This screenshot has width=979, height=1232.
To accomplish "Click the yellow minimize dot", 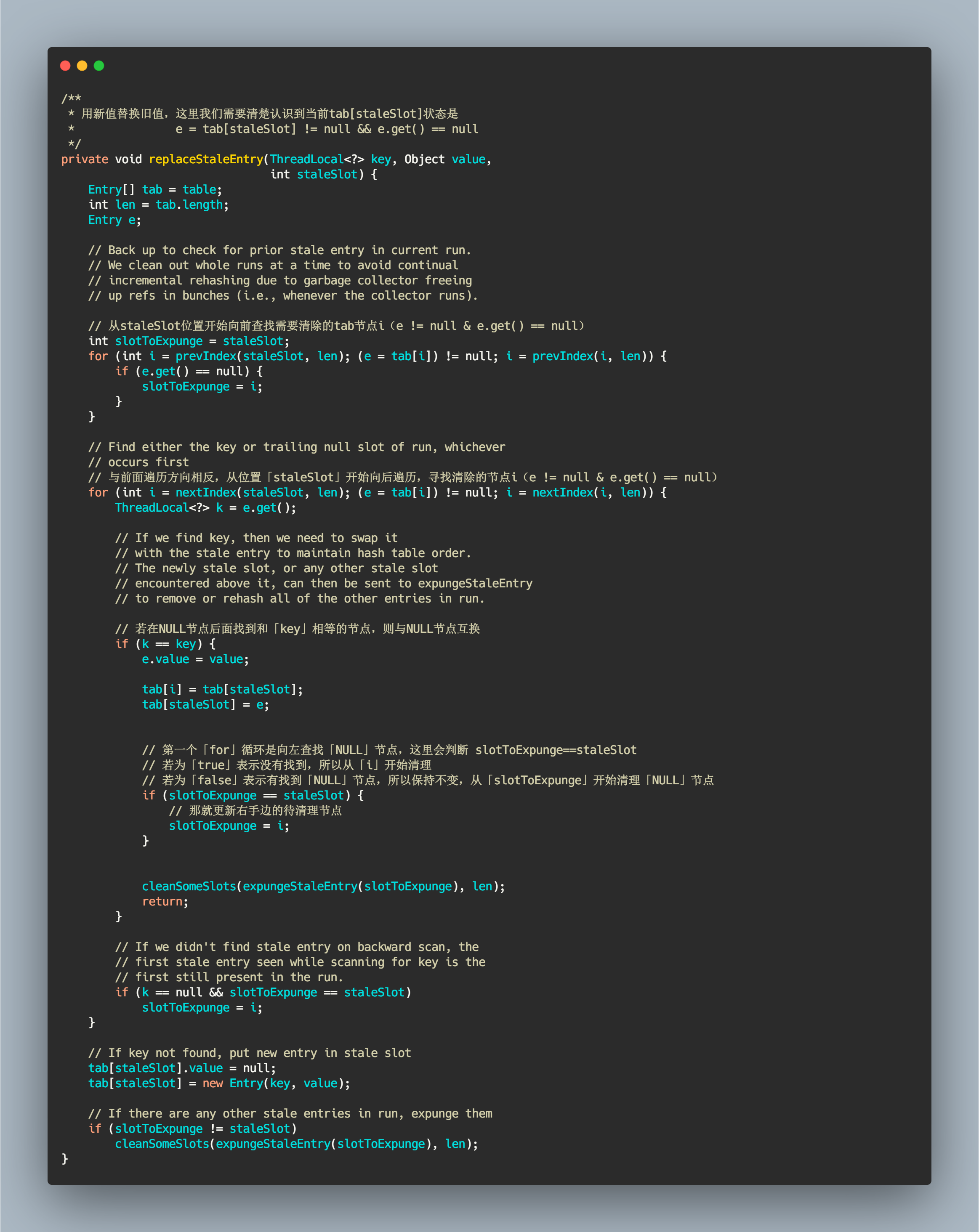I will 82,66.
